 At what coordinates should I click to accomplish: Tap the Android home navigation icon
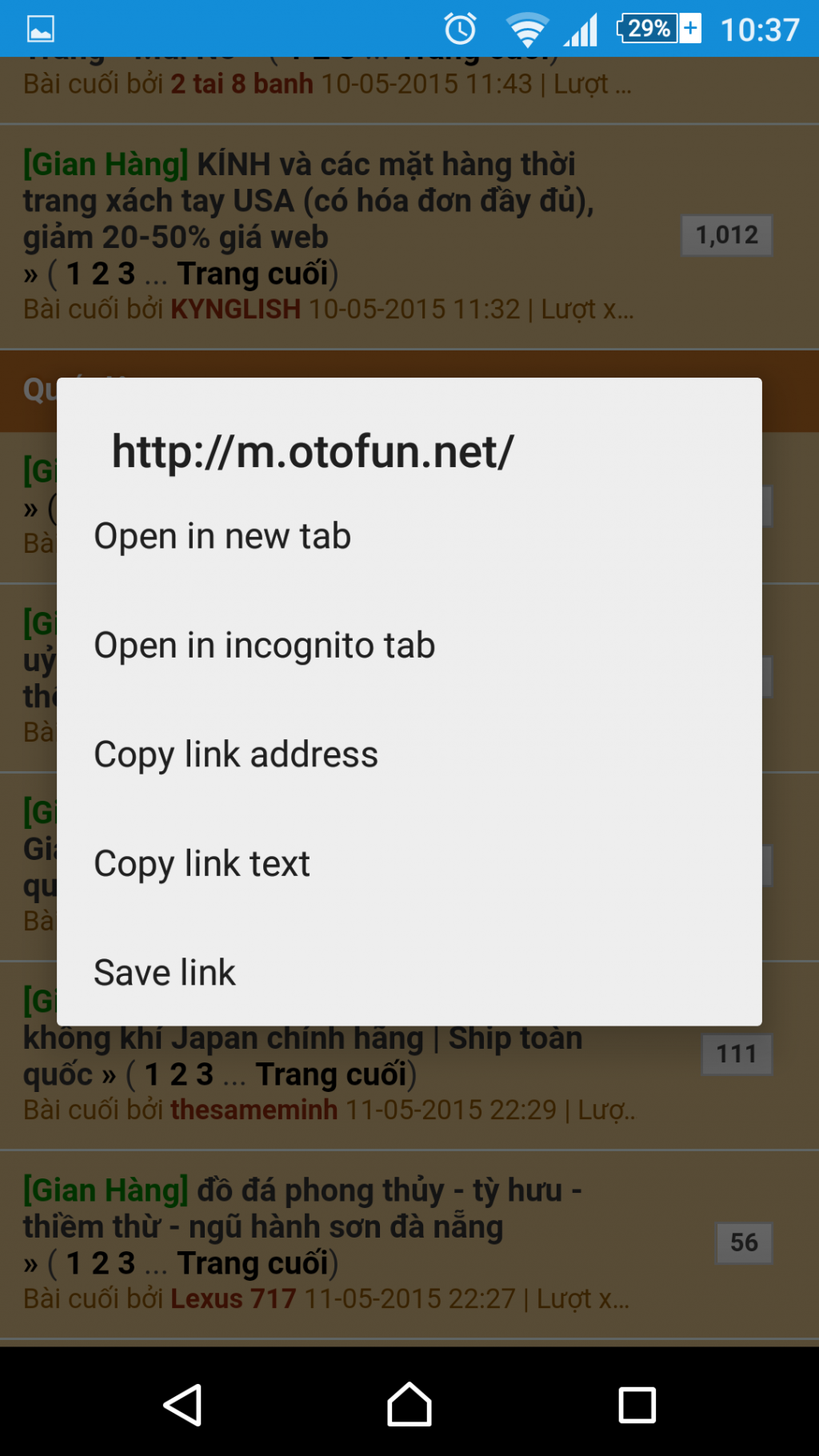(409, 1404)
